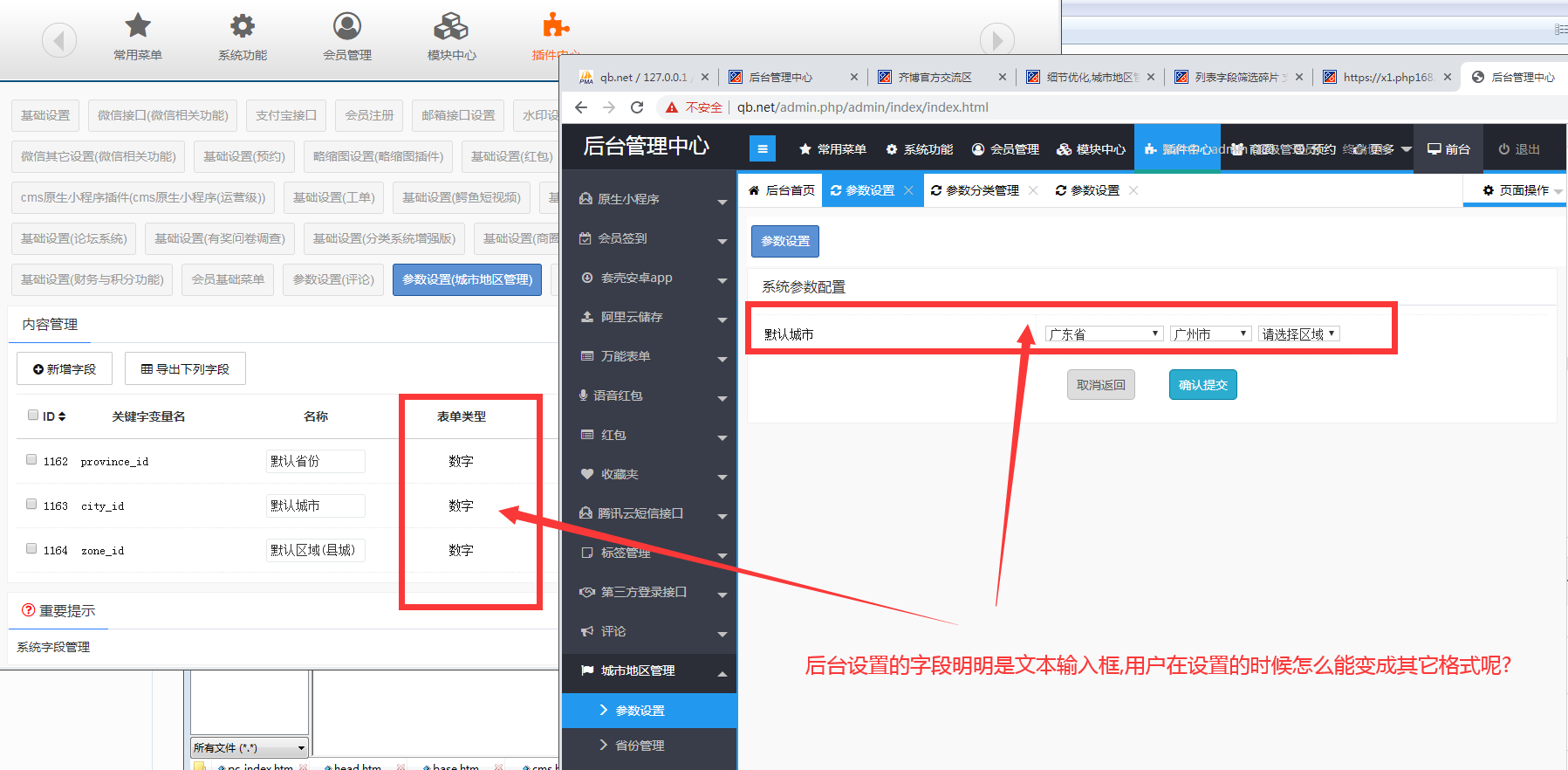This screenshot has width=1568, height=770.
Task: Open the 广州市 city dropdown
Action: 1210,334
